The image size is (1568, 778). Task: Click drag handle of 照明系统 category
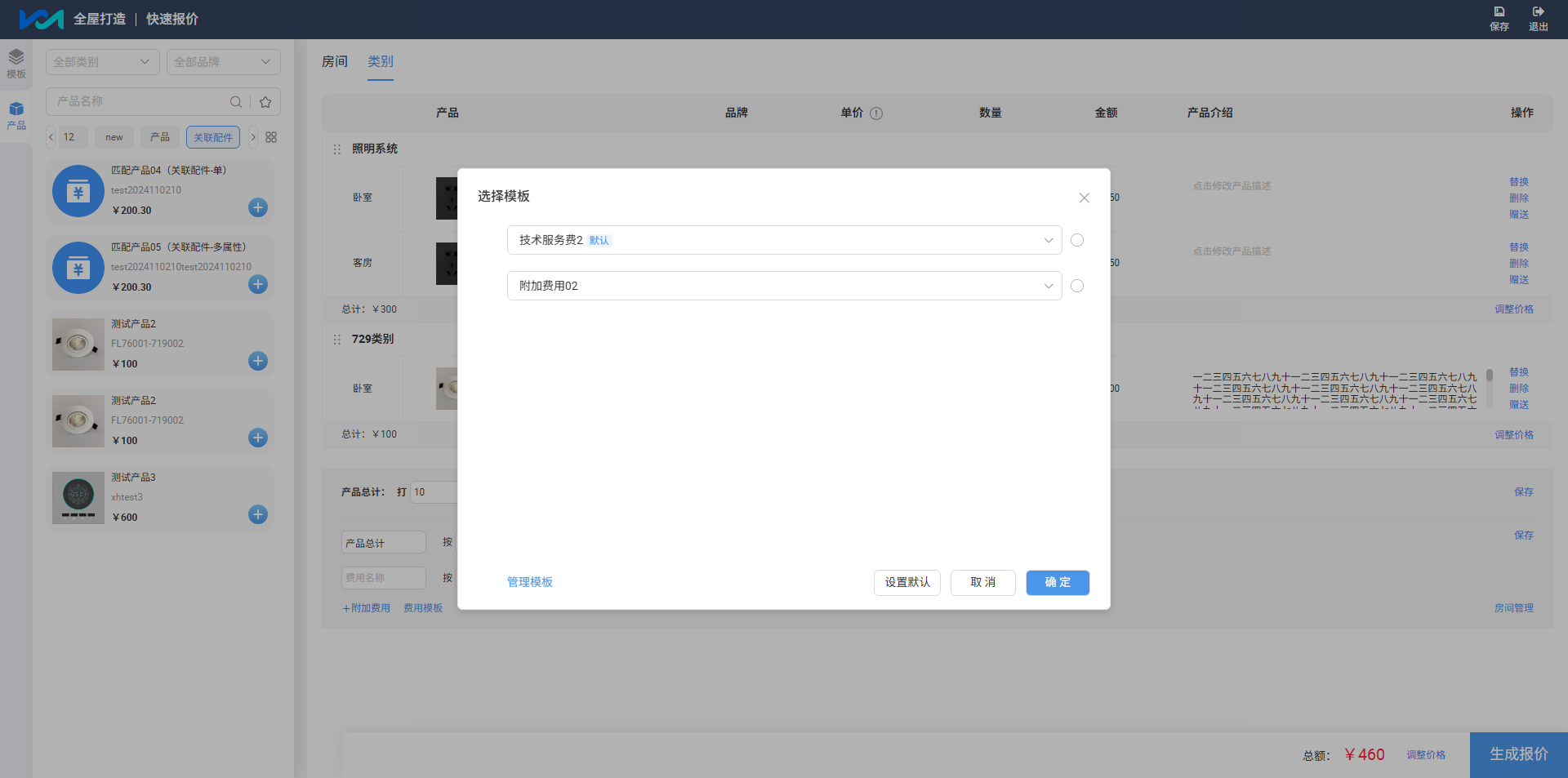pos(336,149)
